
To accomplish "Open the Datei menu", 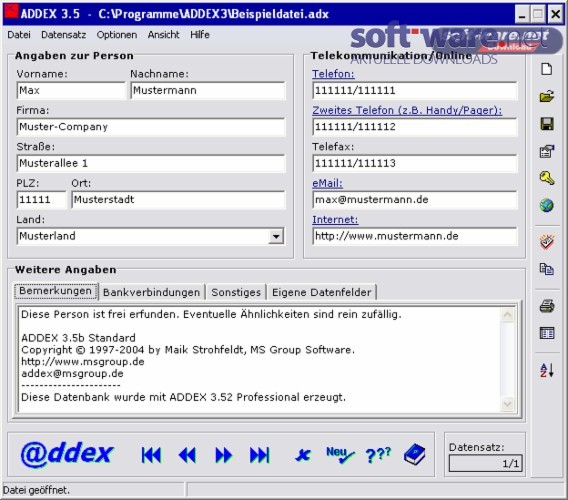I will [x=19, y=35].
